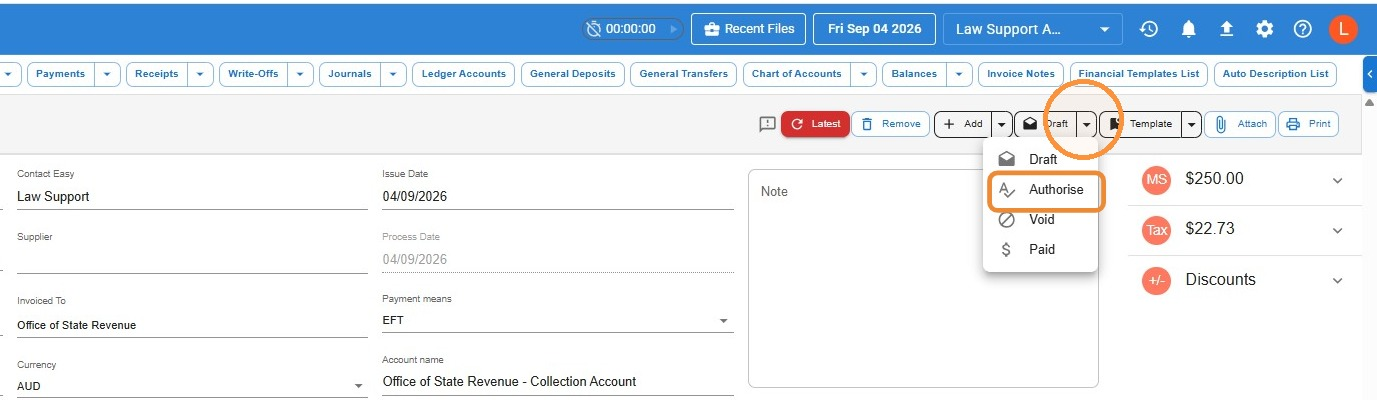Open Auto Description List
1377x400 pixels.
click(x=1276, y=74)
